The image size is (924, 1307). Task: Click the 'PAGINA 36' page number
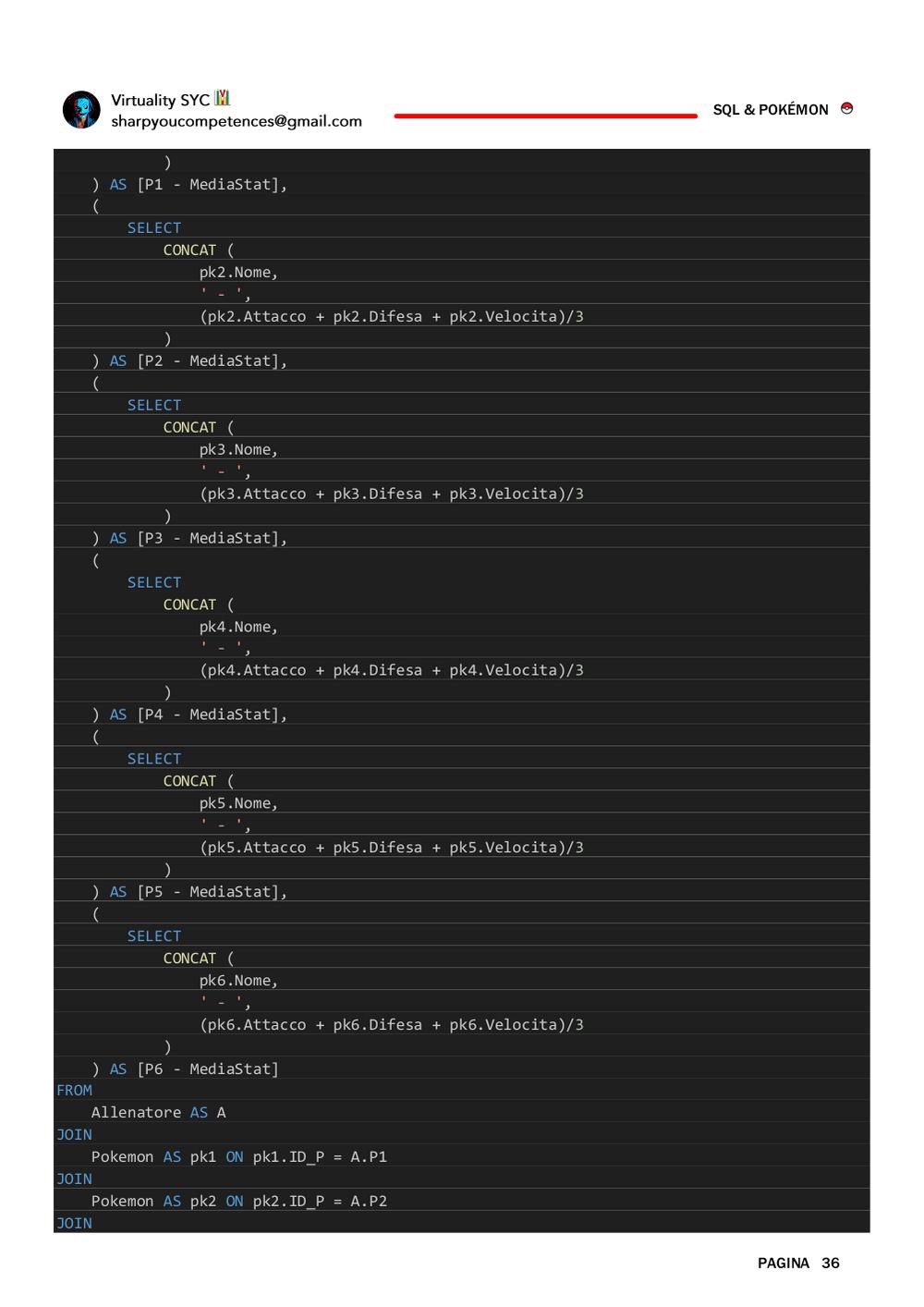pyautogui.click(x=798, y=1263)
